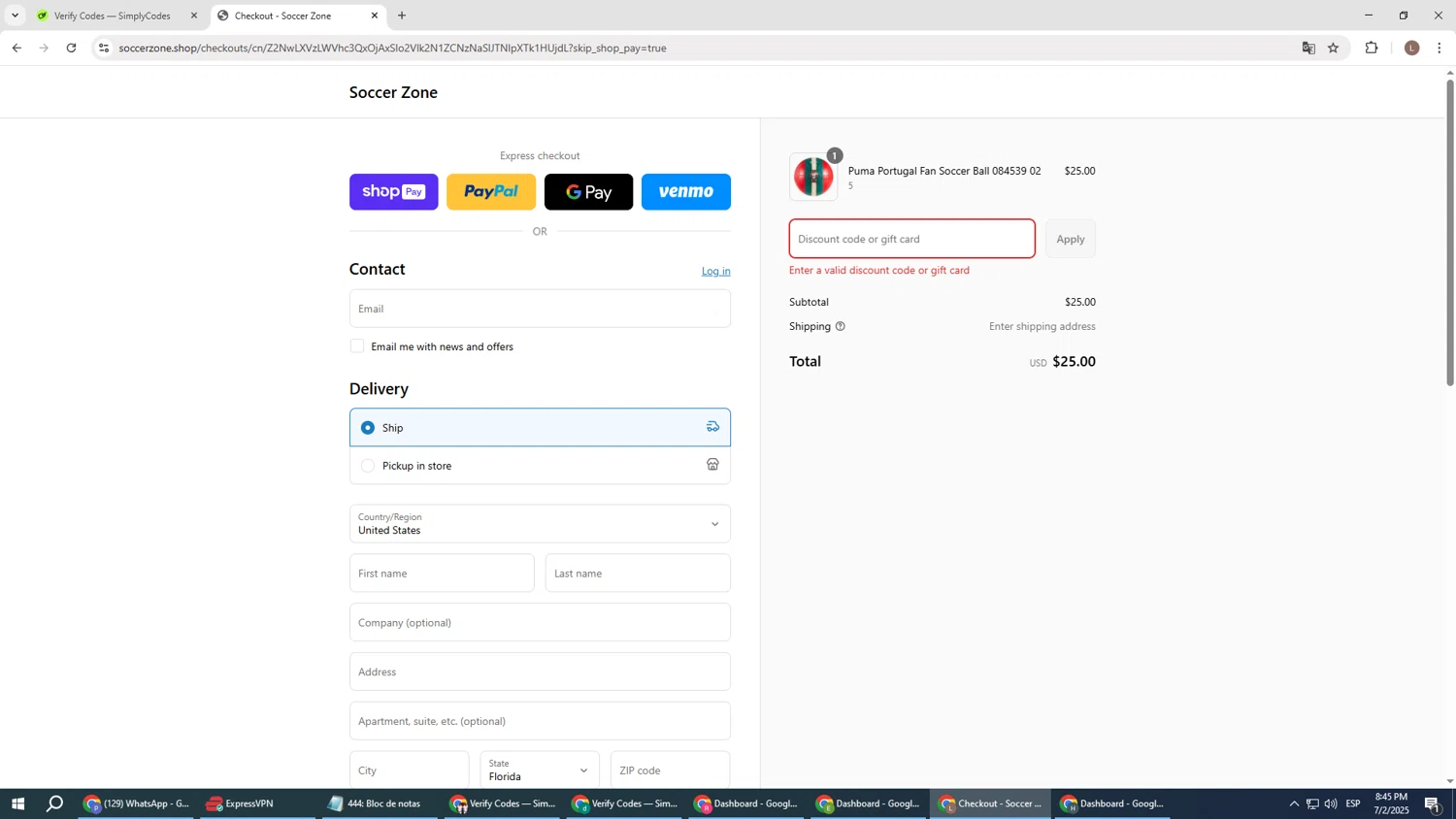Open the network status tray icon

[1312, 803]
